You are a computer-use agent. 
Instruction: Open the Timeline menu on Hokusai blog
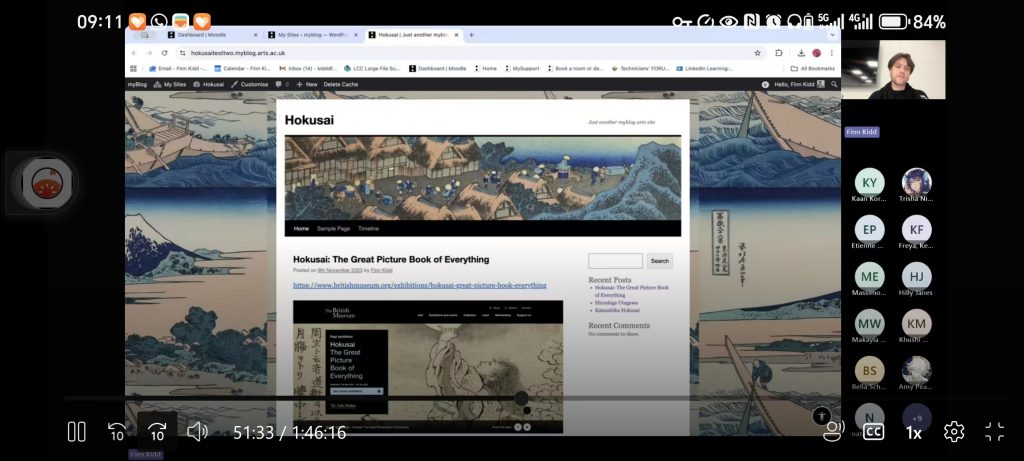tap(368, 228)
